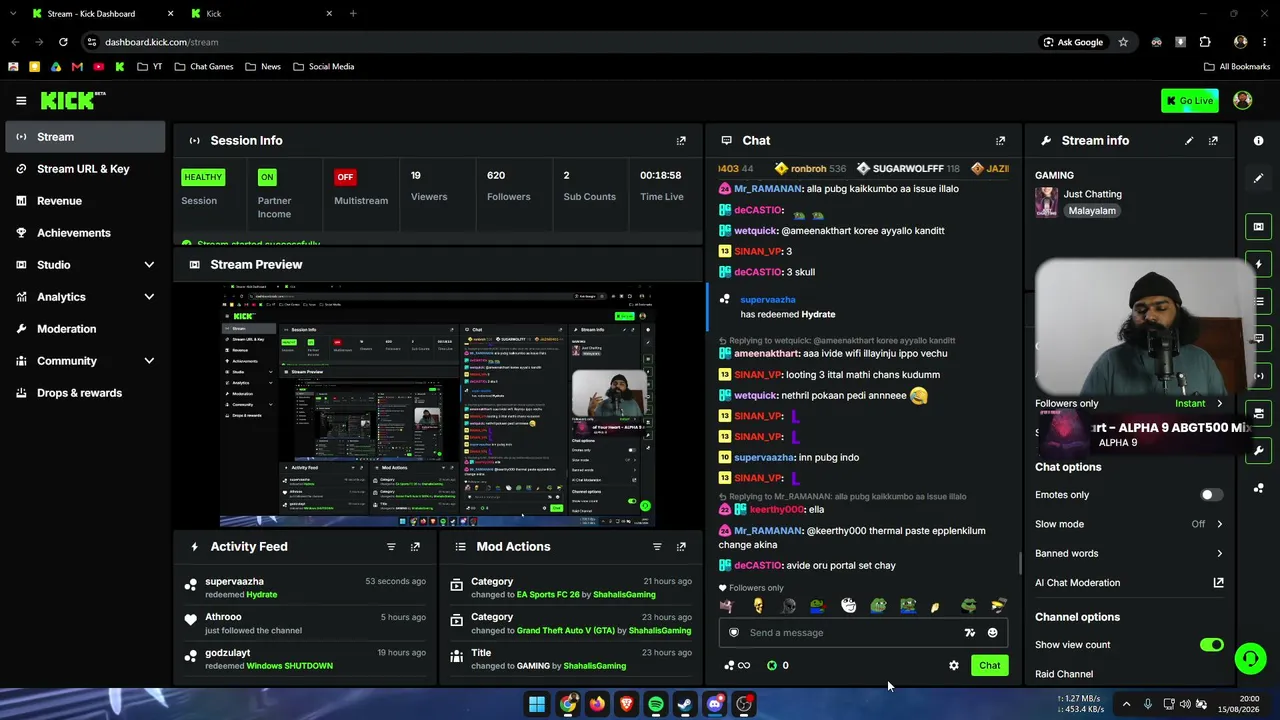This screenshot has width=1280, height=720.
Task: Open Discord from the taskbar
Action: [715, 705]
